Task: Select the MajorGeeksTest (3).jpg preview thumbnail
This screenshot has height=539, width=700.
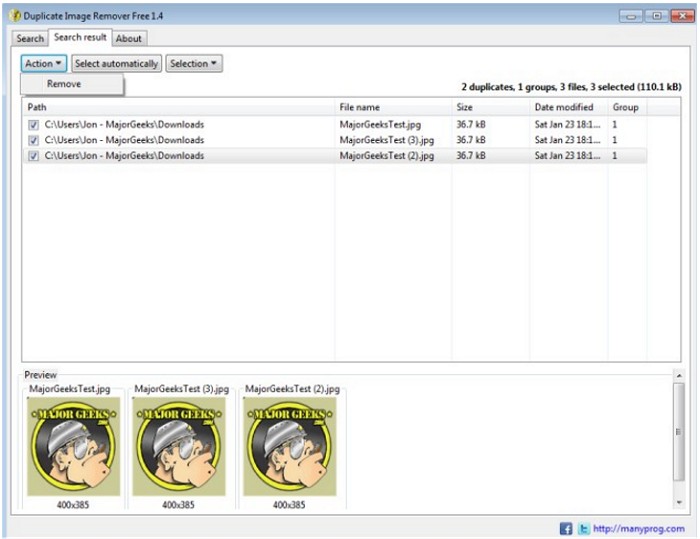Action: click(179, 447)
